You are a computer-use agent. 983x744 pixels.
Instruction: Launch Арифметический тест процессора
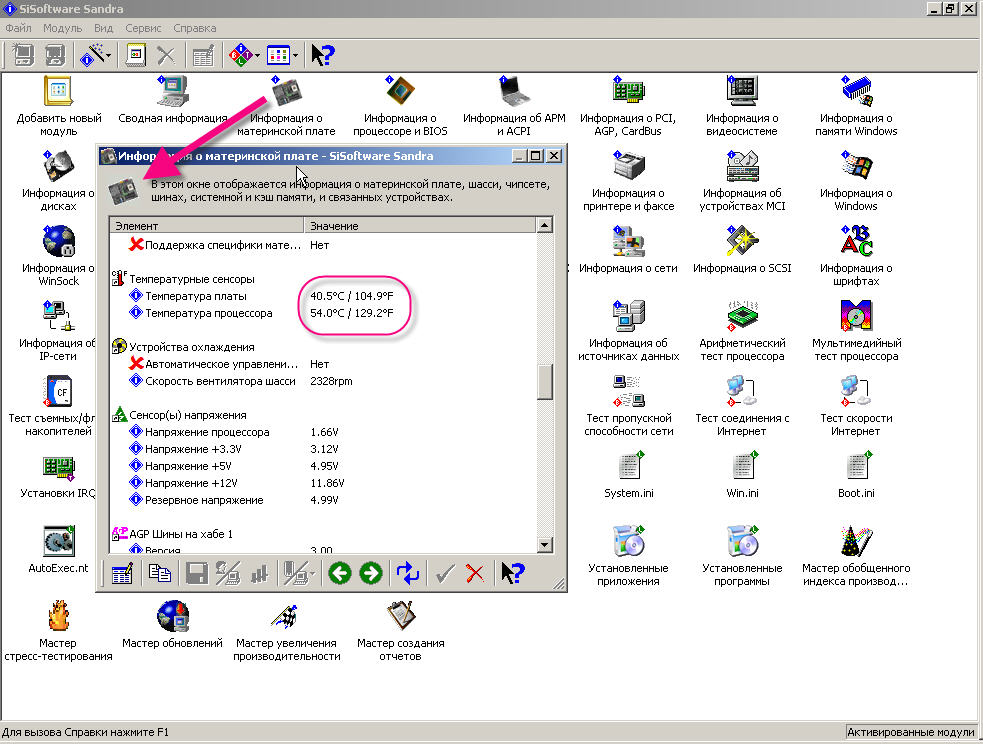(742, 331)
